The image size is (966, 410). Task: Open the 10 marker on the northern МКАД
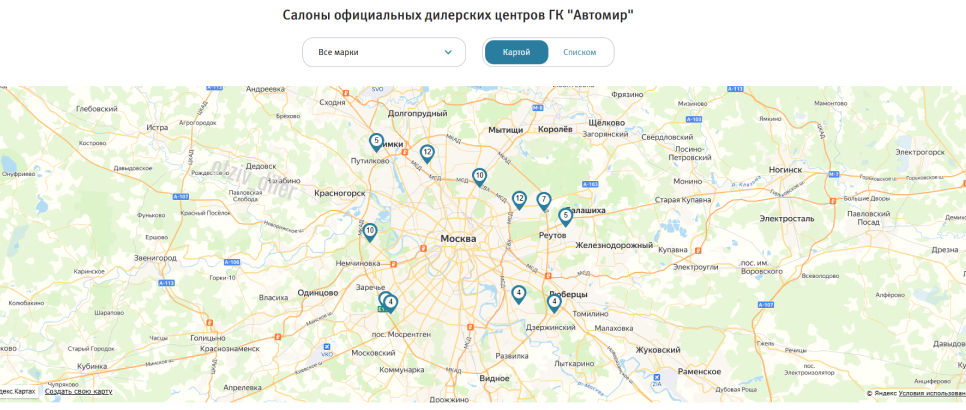(x=479, y=177)
